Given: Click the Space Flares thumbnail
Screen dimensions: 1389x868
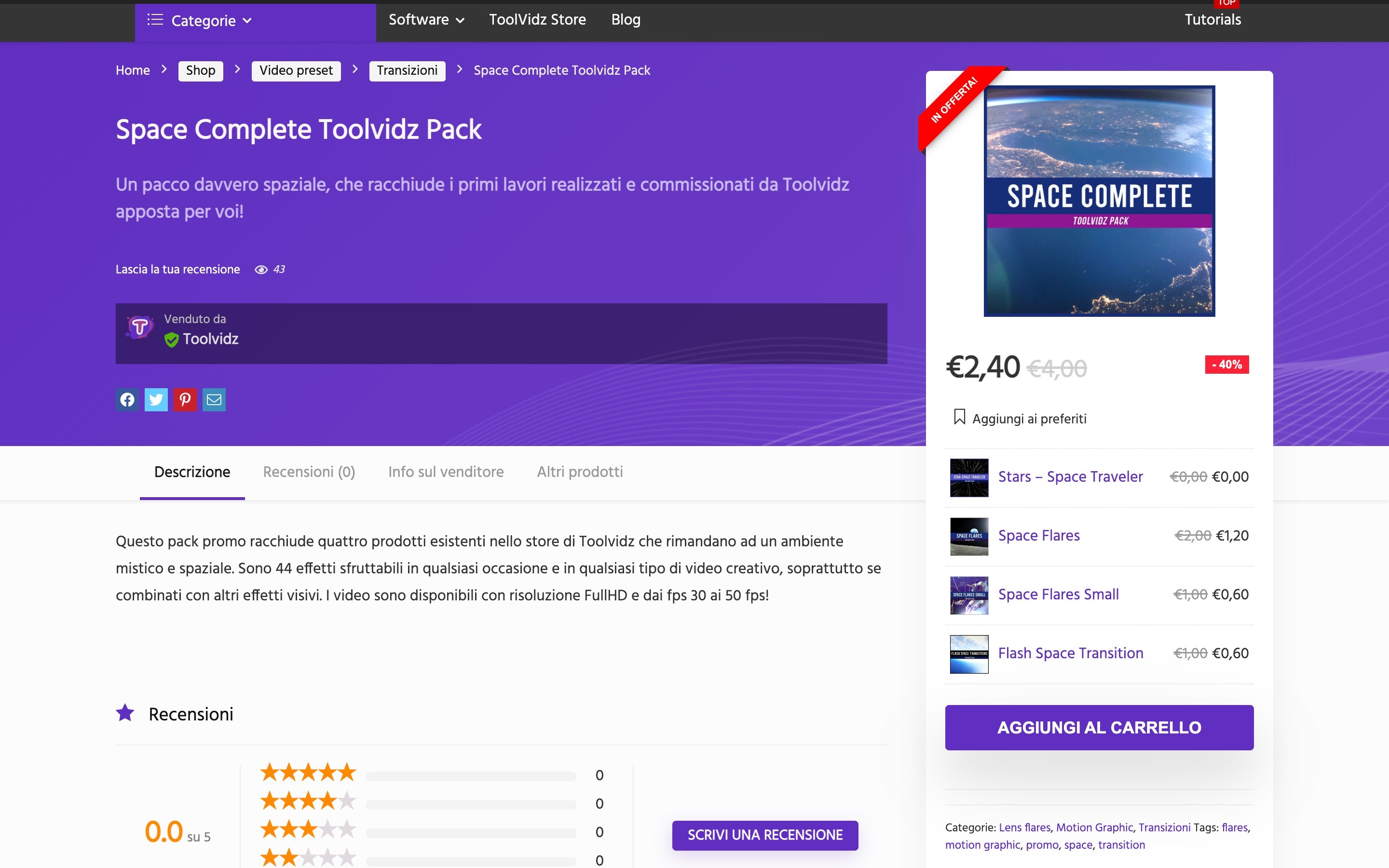Looking at the screenshot, I should click(x=969, y=536).
